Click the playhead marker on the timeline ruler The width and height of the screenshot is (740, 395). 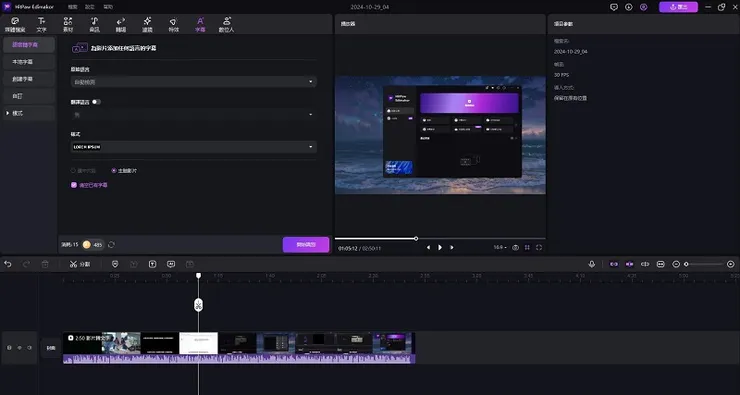click(199, 276)
